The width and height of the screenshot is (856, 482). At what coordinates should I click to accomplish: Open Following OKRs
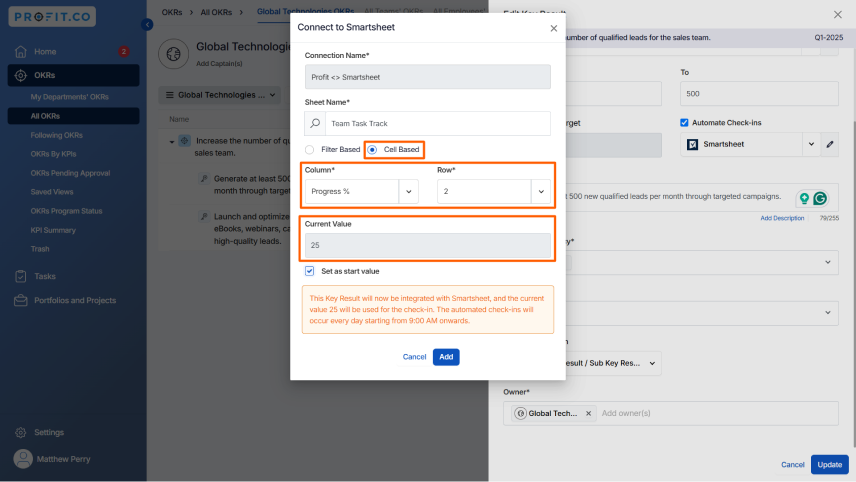[x=56, y=135]
